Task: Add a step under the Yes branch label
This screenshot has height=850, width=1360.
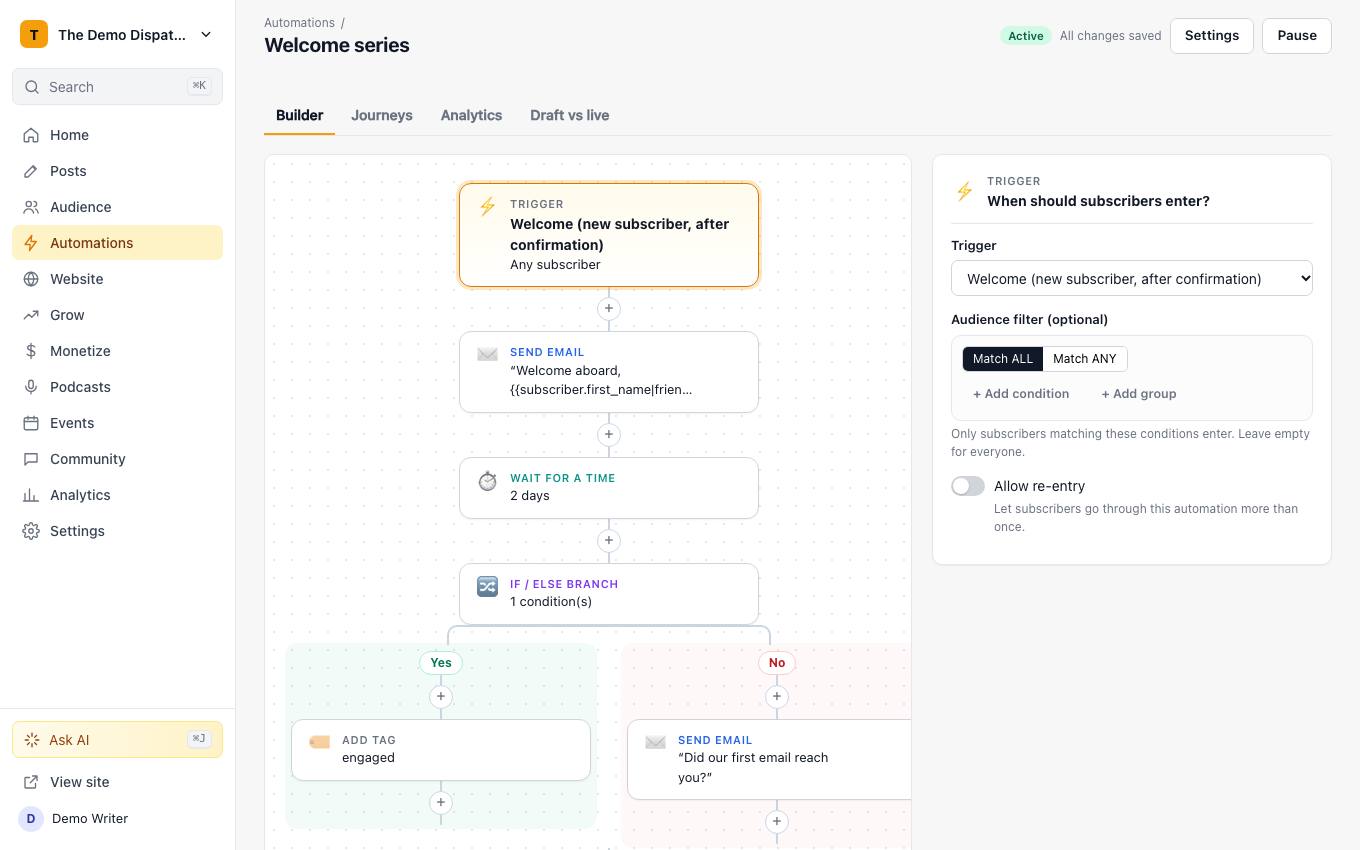Action: (441, 697)
